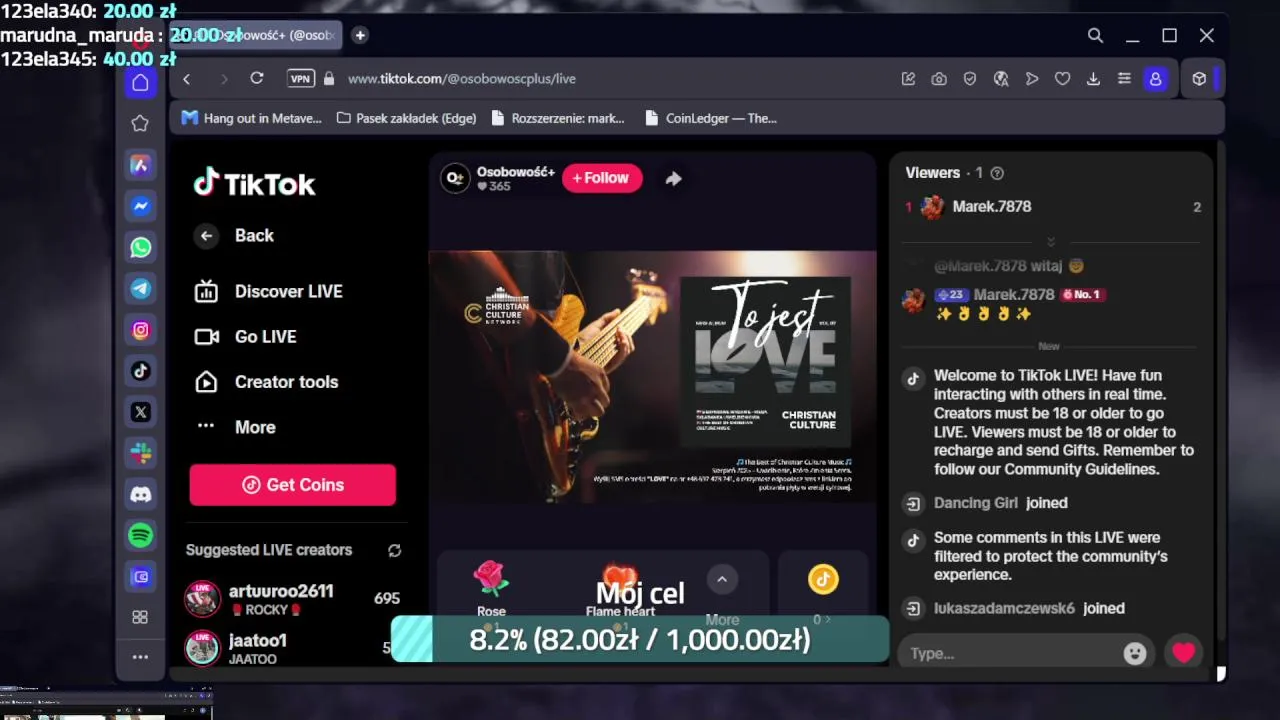The width and height of the screenshot is (1280, 720).
Task: Open viewer Marek.7878 in ranking
Action: pos(1052,207)
